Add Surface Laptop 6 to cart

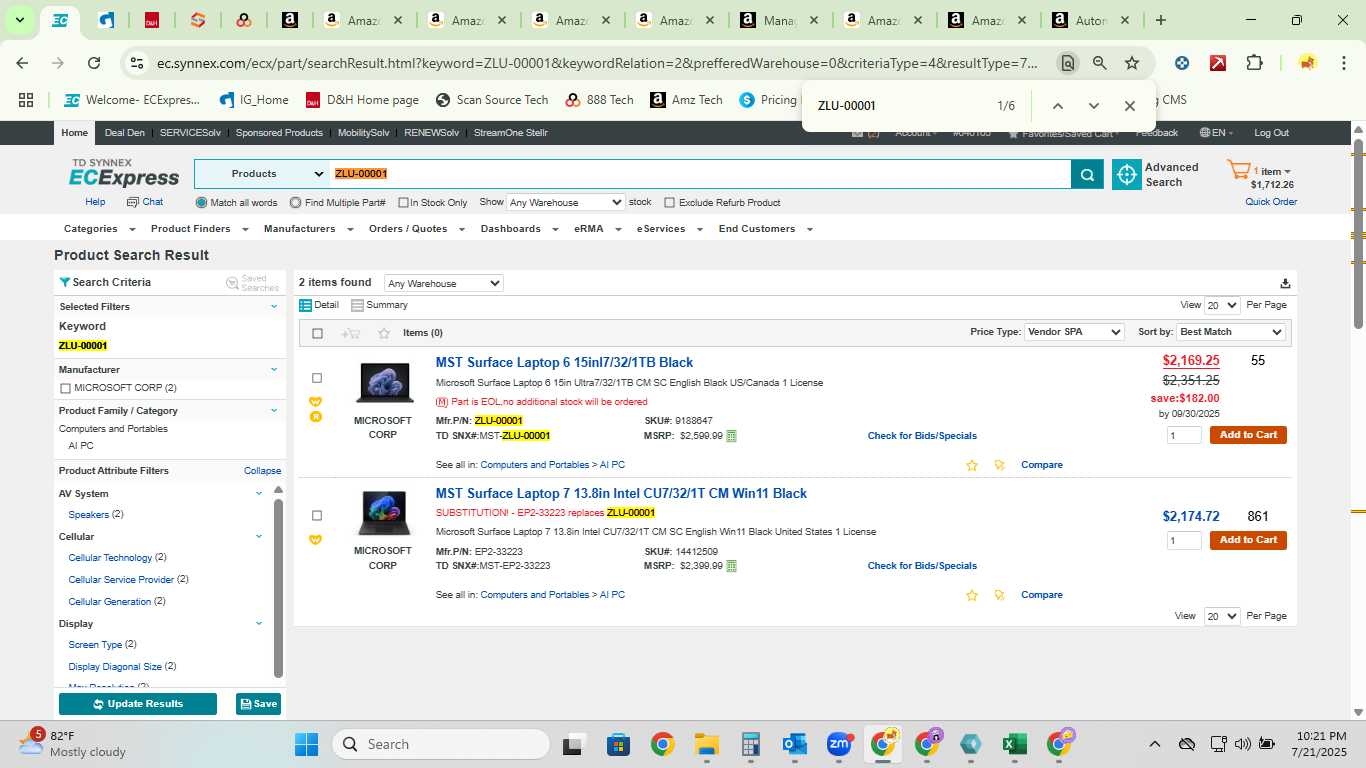coord(1248,435)
